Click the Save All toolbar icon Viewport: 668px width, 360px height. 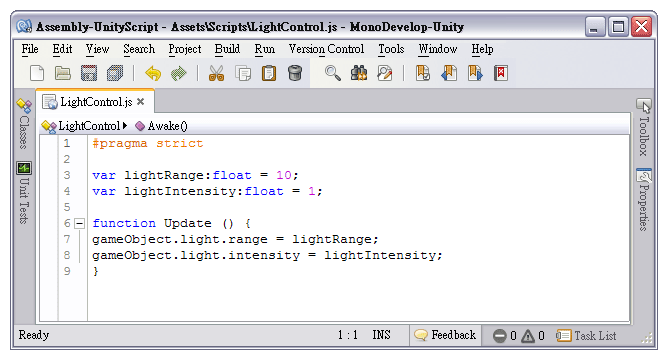point(115,73)
